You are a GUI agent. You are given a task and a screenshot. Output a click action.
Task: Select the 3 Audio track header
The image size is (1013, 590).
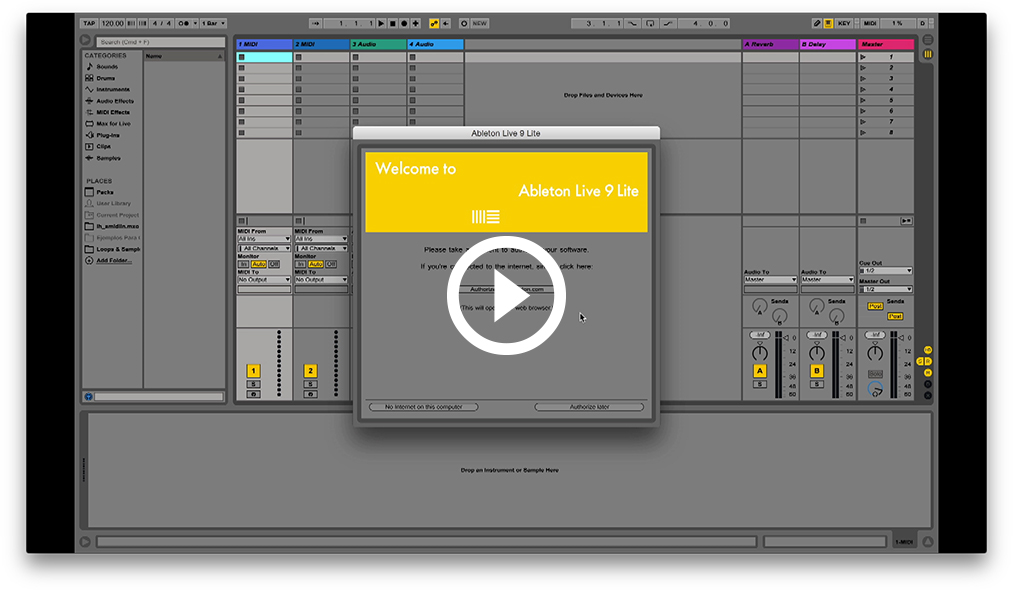[x=378, y=45]
